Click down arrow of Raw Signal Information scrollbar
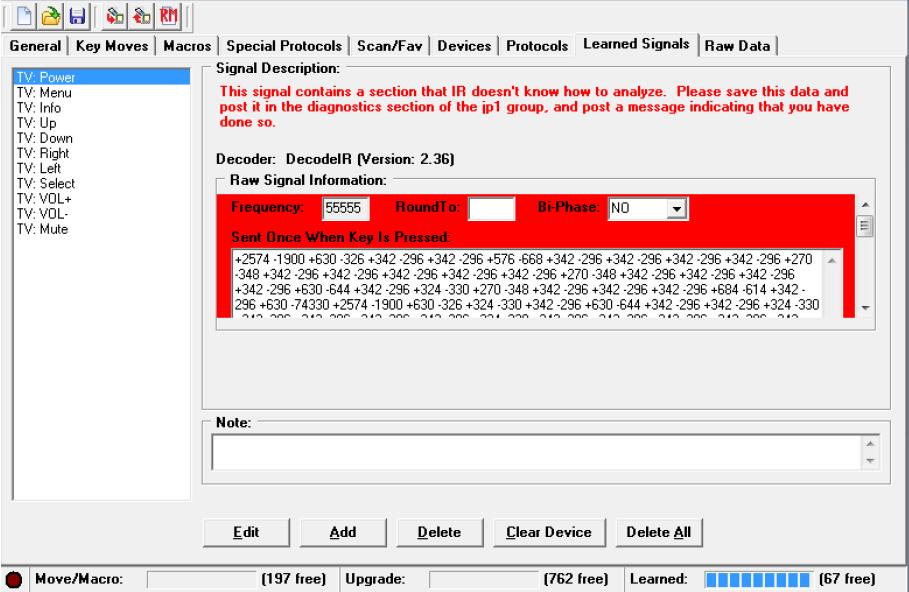 [865, 308]
